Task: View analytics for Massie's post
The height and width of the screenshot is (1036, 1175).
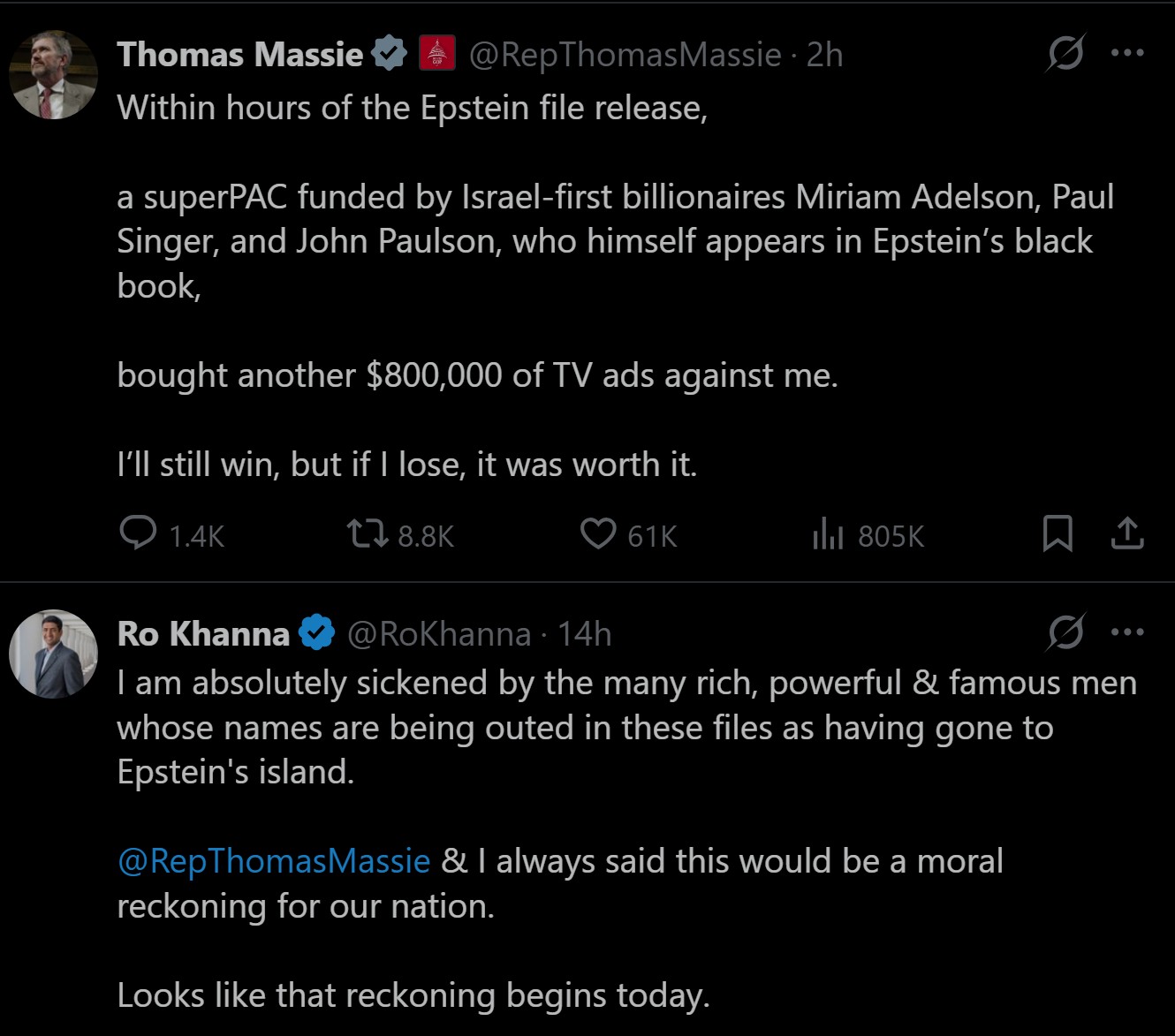Action: click(x=828, y=533)
